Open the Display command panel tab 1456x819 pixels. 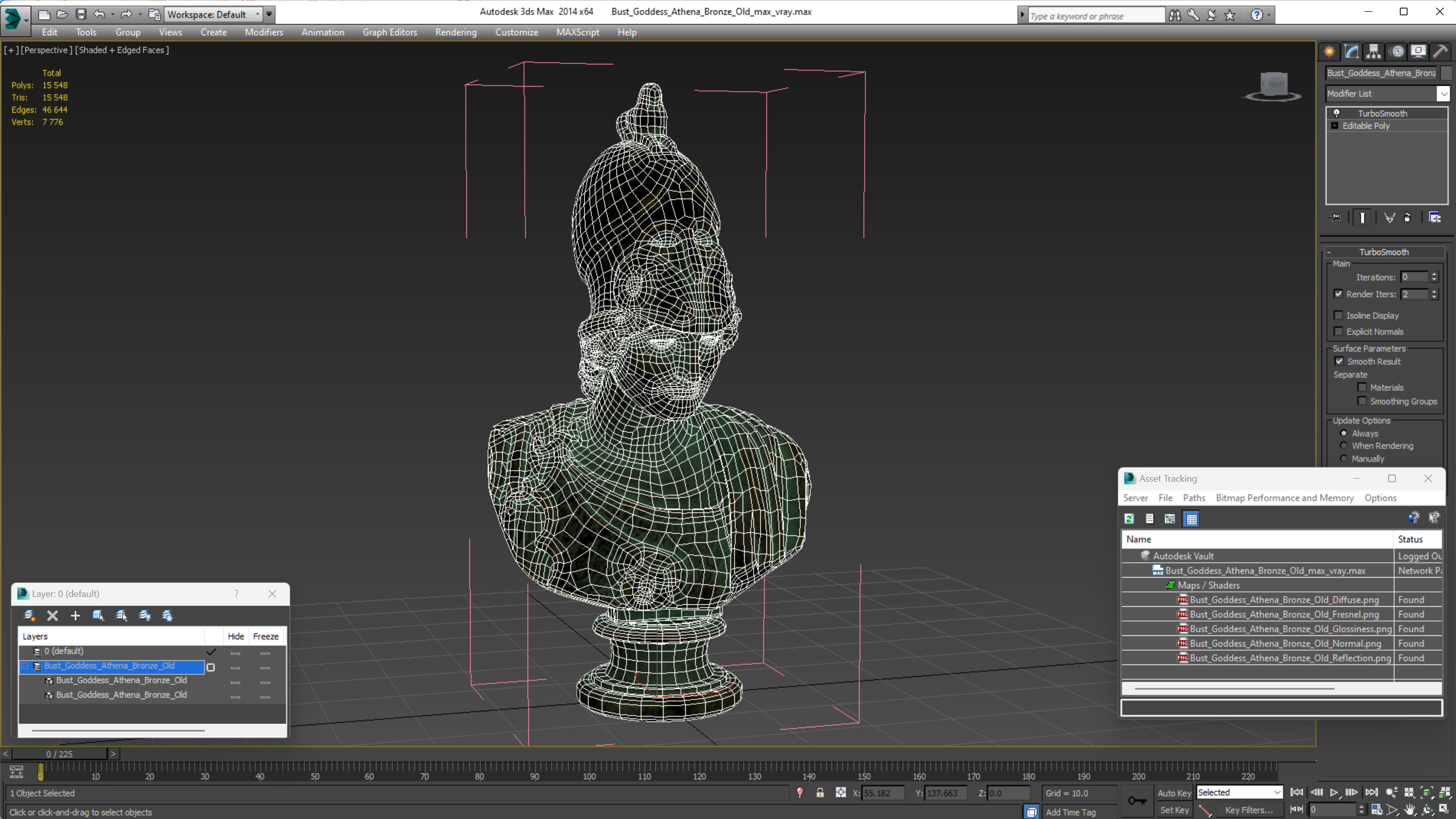tap(1418, 52)
